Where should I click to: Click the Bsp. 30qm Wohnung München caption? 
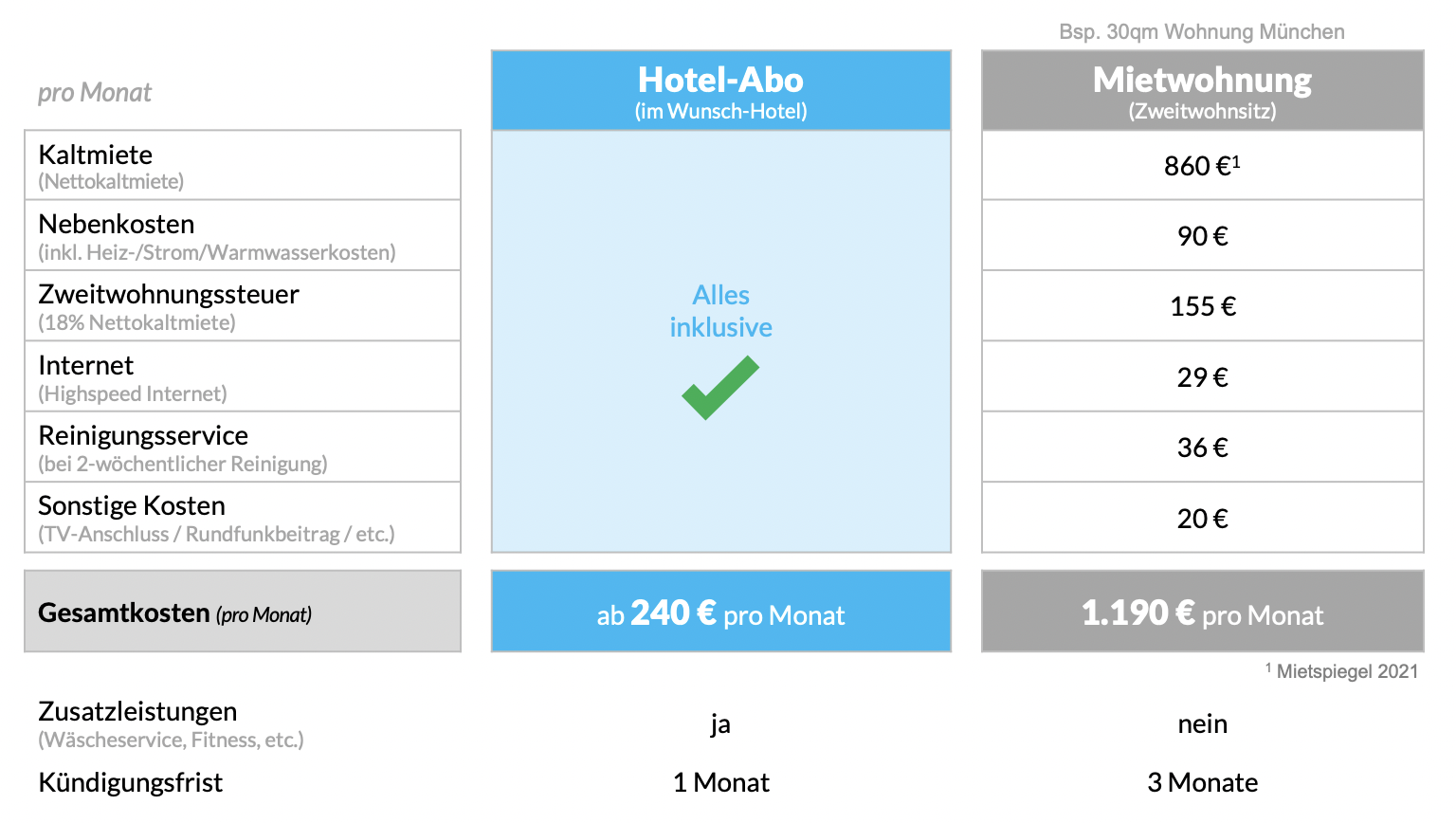[1202, 32]
